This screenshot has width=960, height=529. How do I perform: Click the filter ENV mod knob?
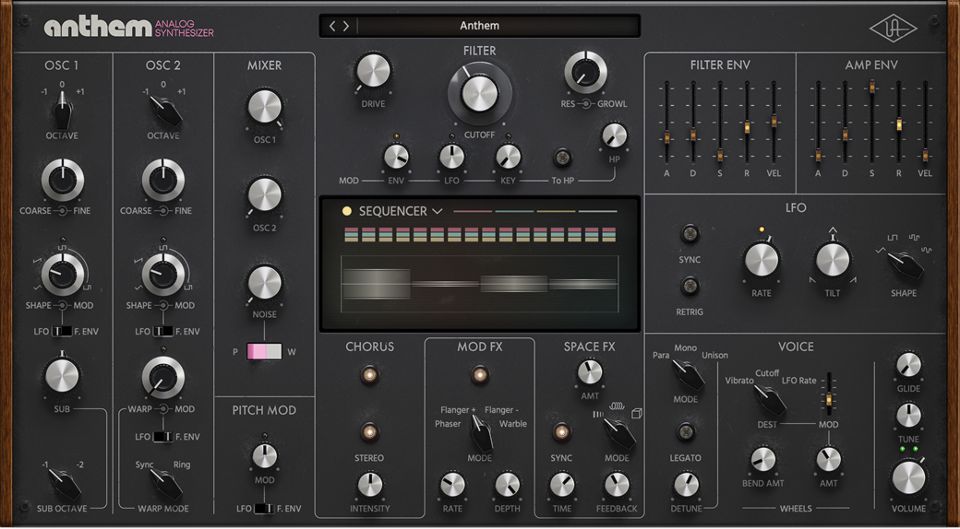coord(396,157)
